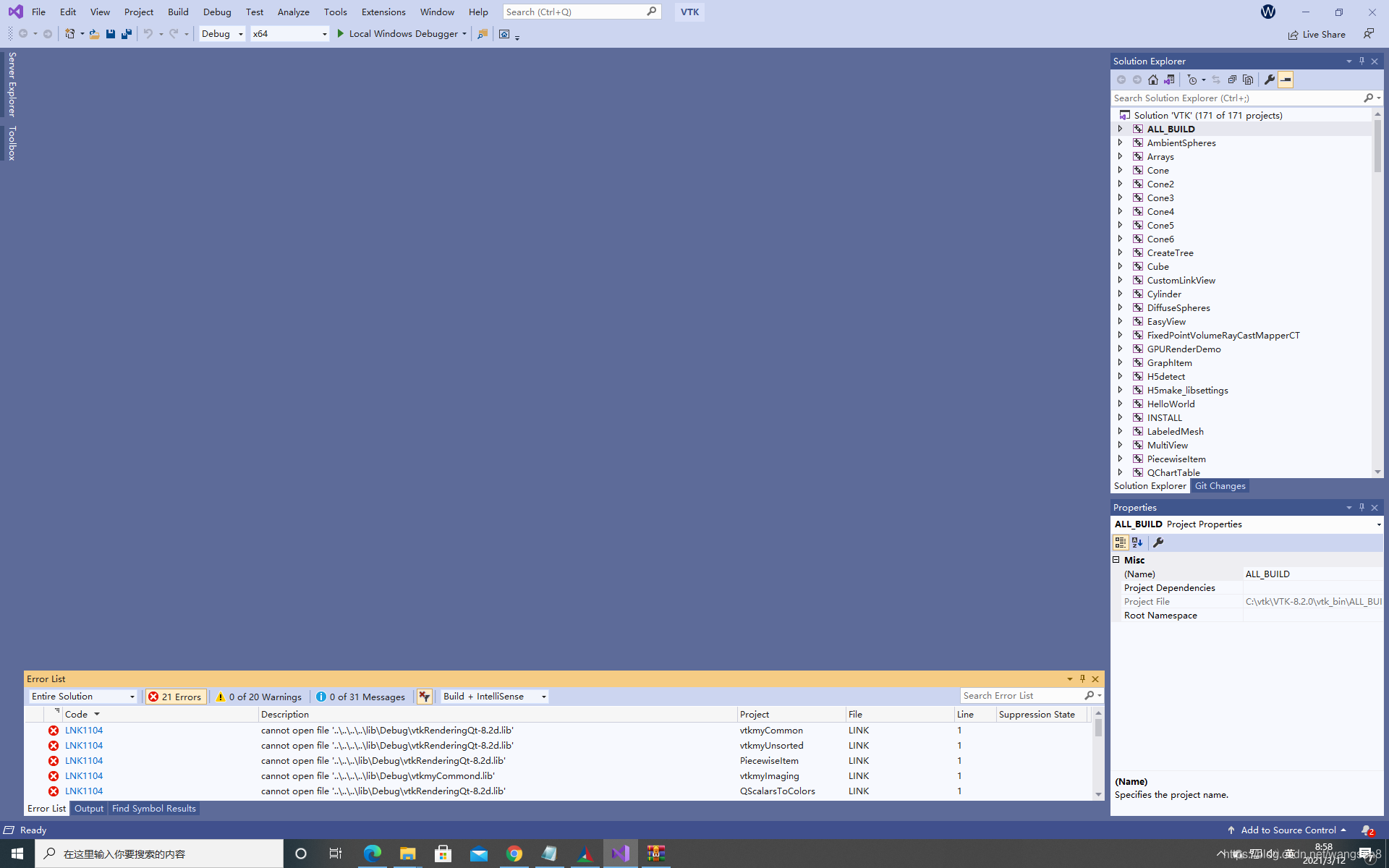Click the Error List vertical scrollbar thumb
Image resolution: width=1389 pixels, height=868 pixels.
pyautogui.click(x=1098, y=727)
